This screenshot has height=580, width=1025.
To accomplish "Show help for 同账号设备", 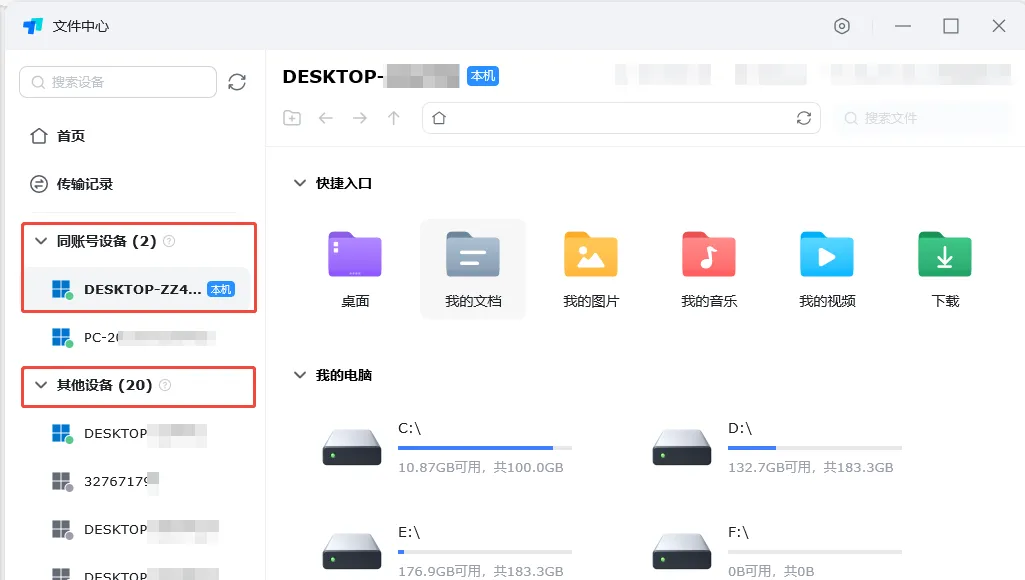I will coord(169,241).
